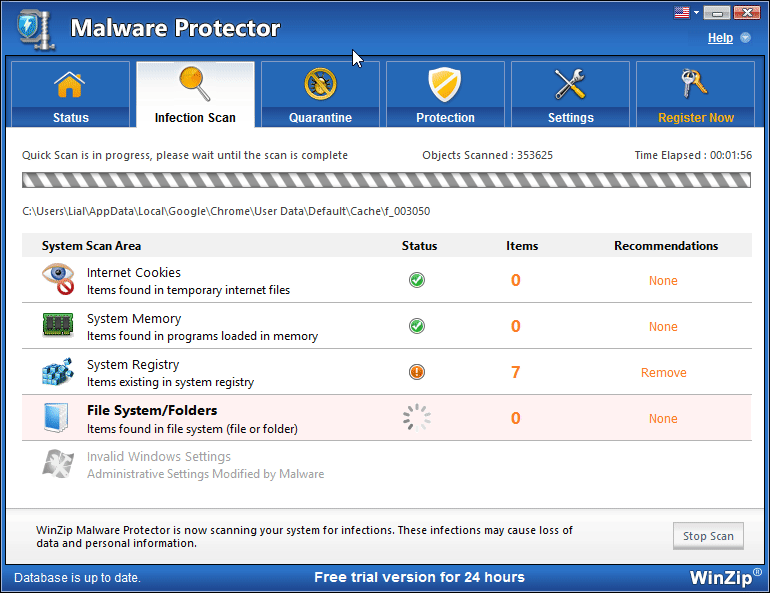Click the WinZip logo
This screenshot has height=593, width=770.
pyautogui.click(x=725, y=577)
